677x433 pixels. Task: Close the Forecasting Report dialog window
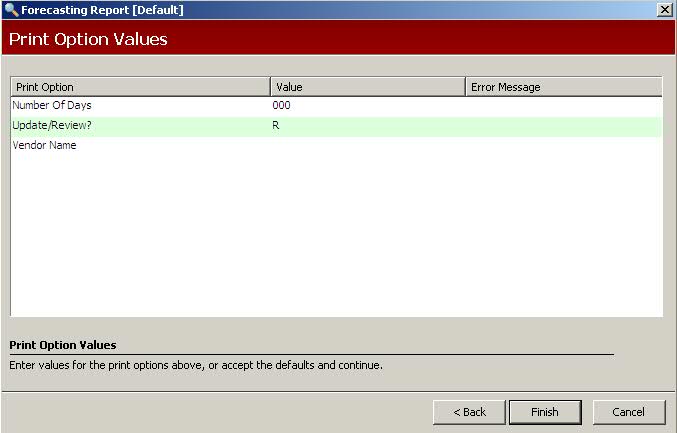coord(664,9)
